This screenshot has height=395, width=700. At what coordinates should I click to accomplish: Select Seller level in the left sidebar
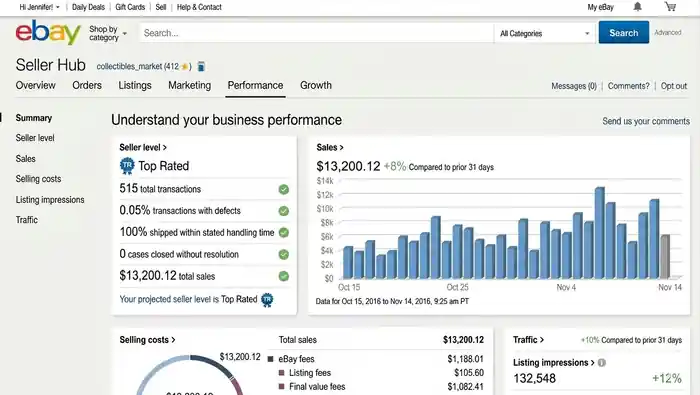point(35,138)
